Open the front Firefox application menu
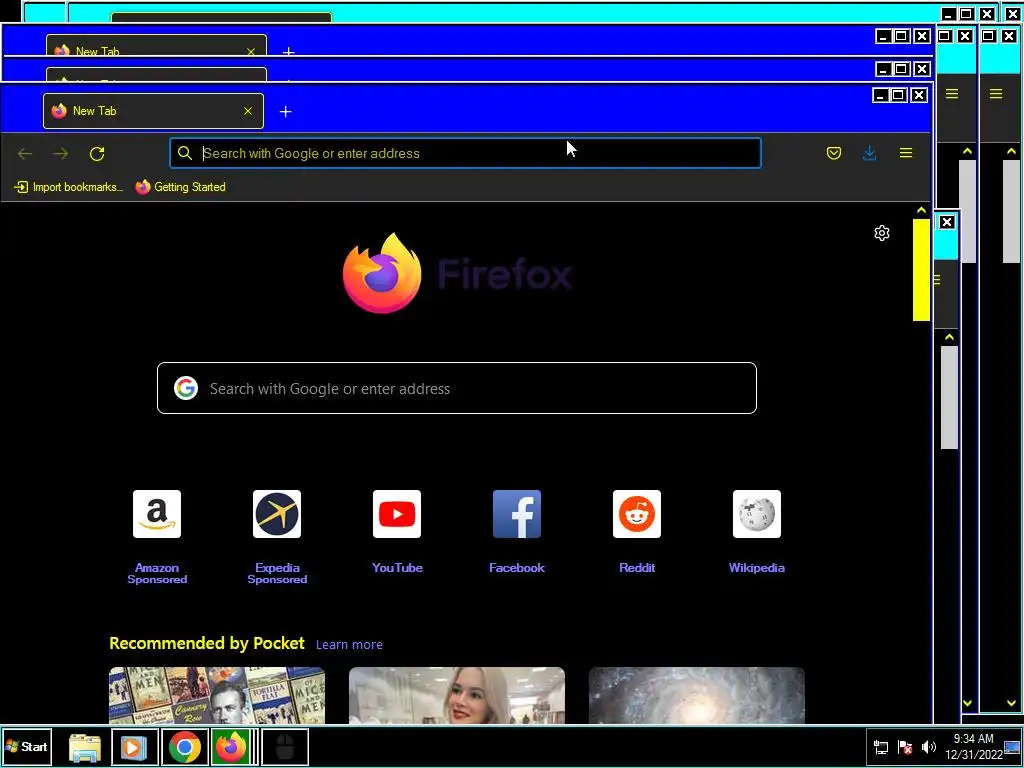 pyautogui.click(x=906, y=153)
